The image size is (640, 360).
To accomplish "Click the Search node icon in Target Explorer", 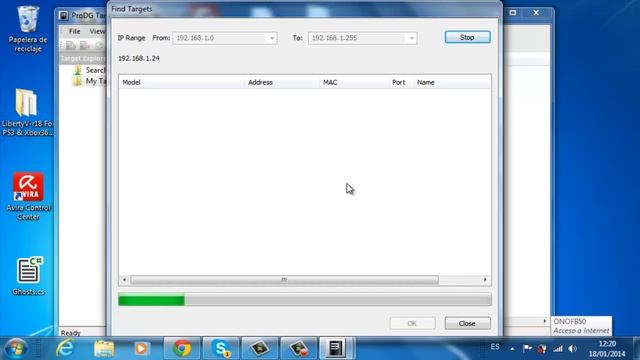I will [x=78, y=71].
